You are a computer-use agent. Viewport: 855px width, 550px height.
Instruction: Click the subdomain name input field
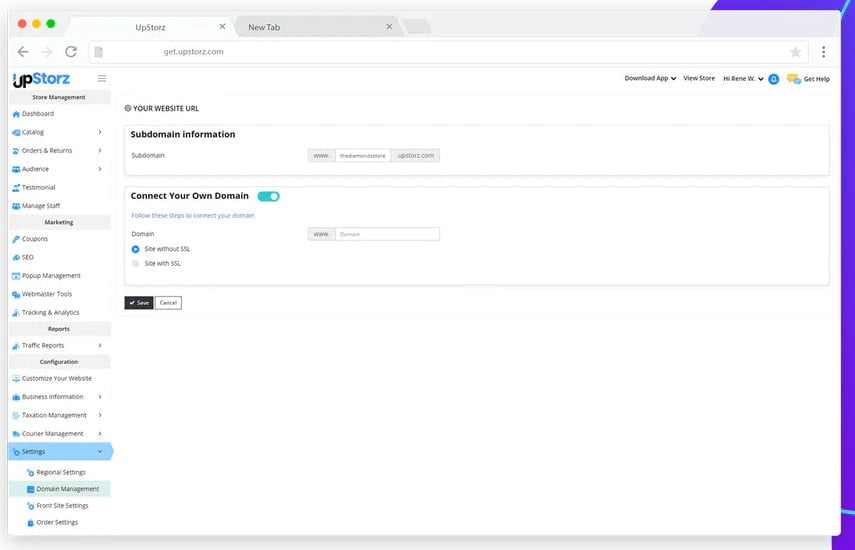pos(363,156)
